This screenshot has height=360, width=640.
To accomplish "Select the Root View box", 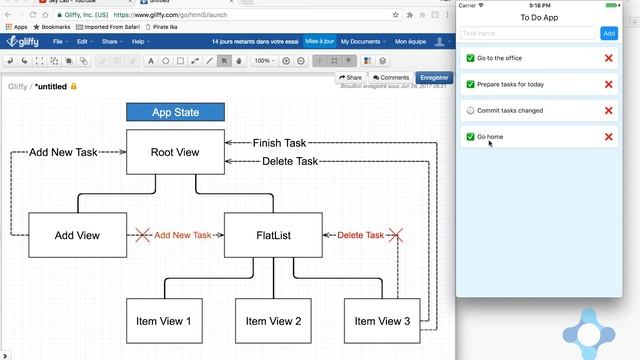I will [176, 152].
